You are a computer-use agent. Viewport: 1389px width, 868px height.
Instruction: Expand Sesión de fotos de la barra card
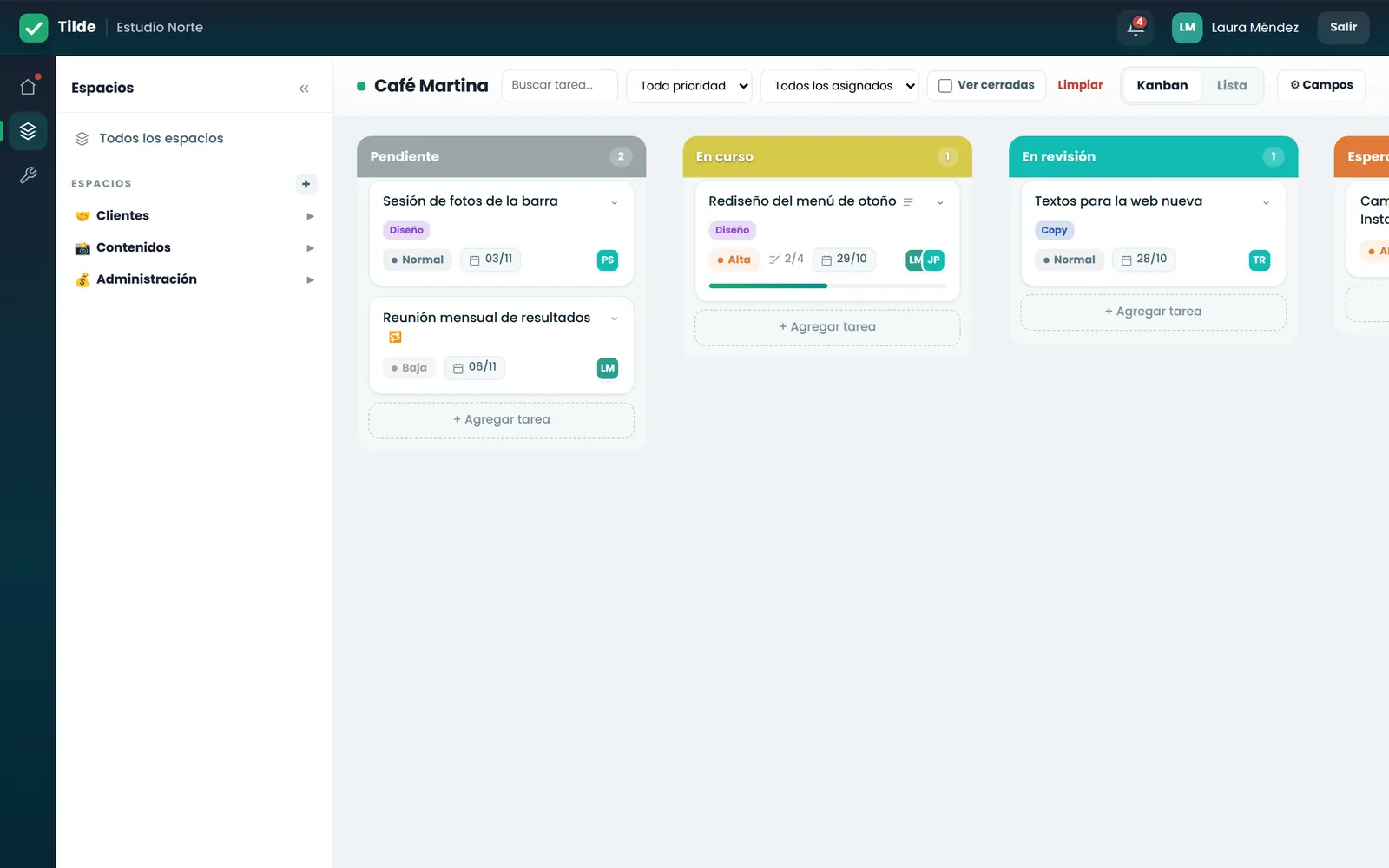tap(614, 202)
